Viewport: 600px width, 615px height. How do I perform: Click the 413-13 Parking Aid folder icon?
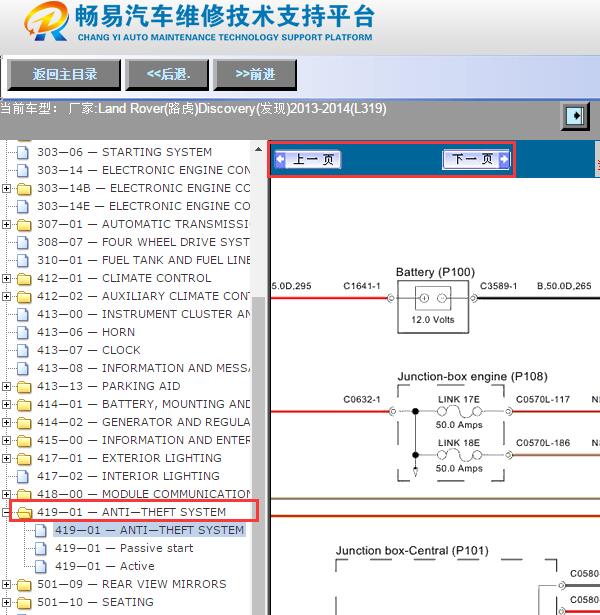coord(24,387)
